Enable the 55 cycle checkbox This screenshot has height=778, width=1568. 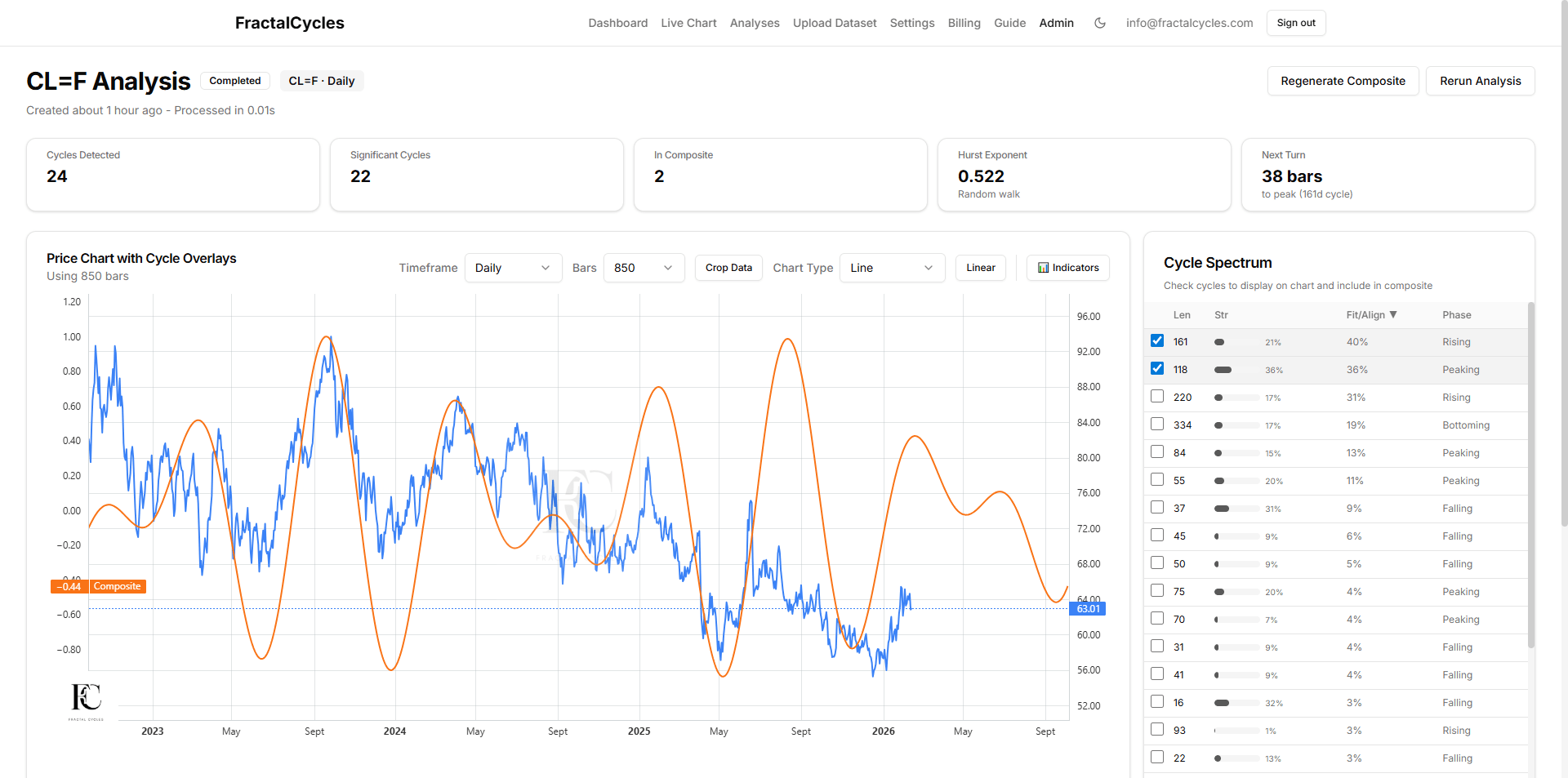[1157, 480]
